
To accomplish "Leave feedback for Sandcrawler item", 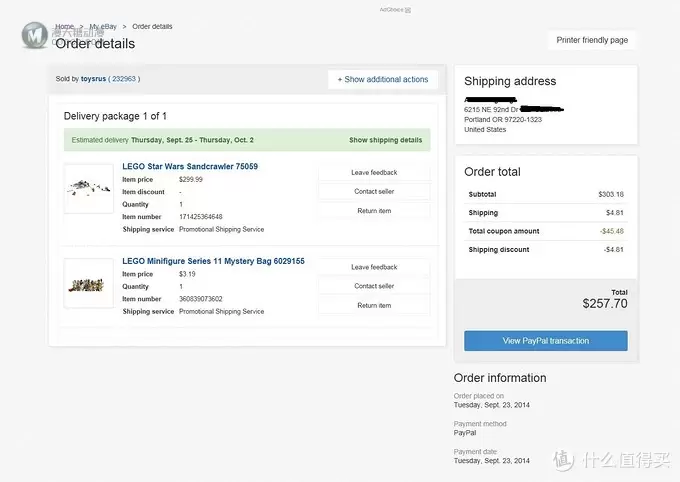I will tap(374, 172).
